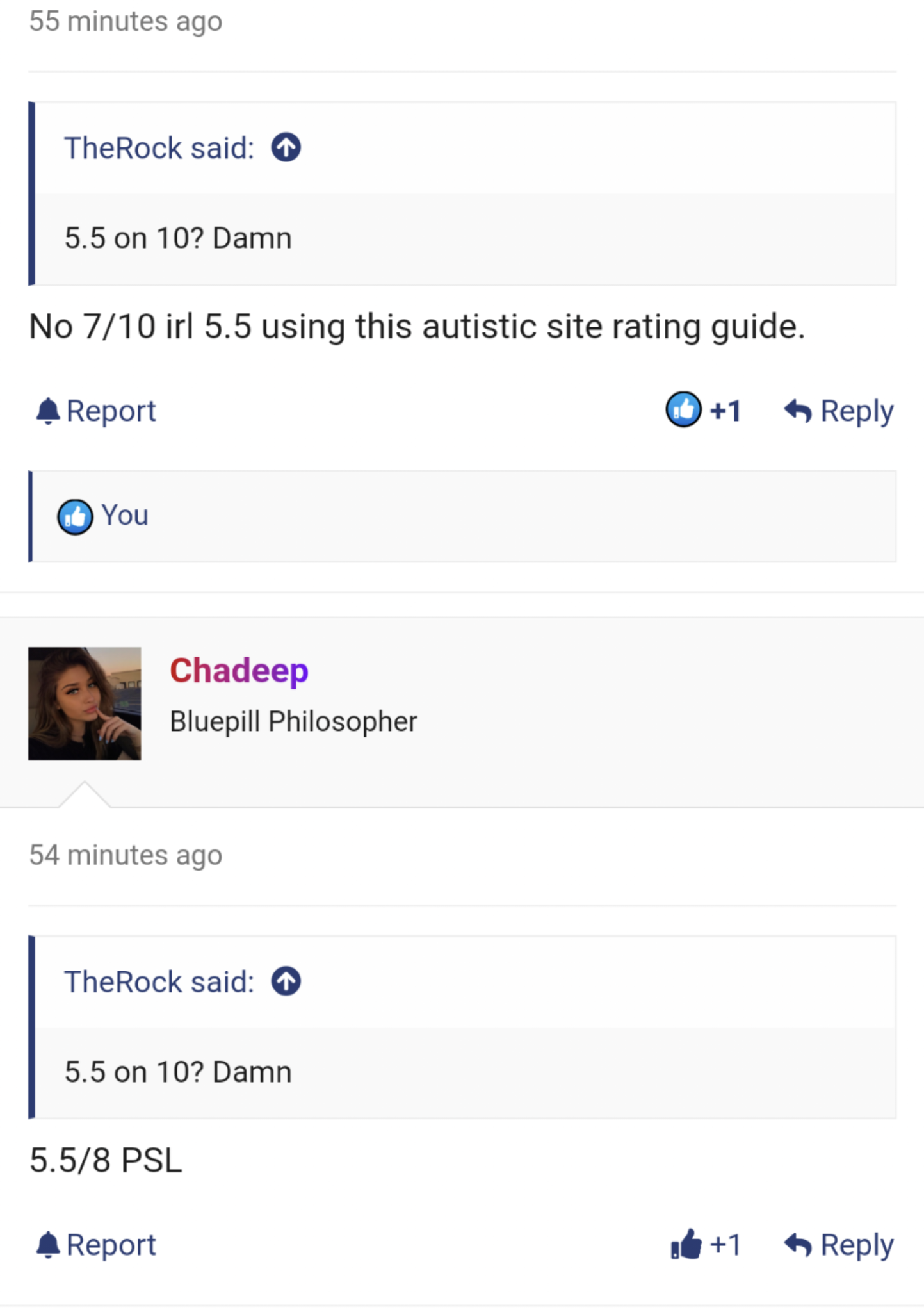Open Chadeep's user profile name link
This screenshot has width=924, height=1312.
pyautogui.click(x=239, y=671)
